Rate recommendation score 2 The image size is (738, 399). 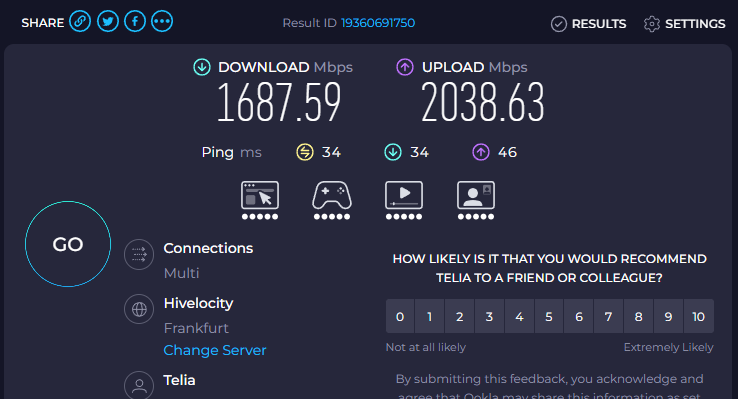(459, 316)
